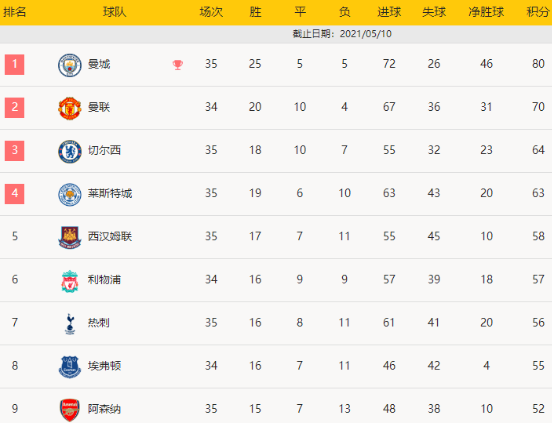Click the Manchester United club crest

coord(70,108)
